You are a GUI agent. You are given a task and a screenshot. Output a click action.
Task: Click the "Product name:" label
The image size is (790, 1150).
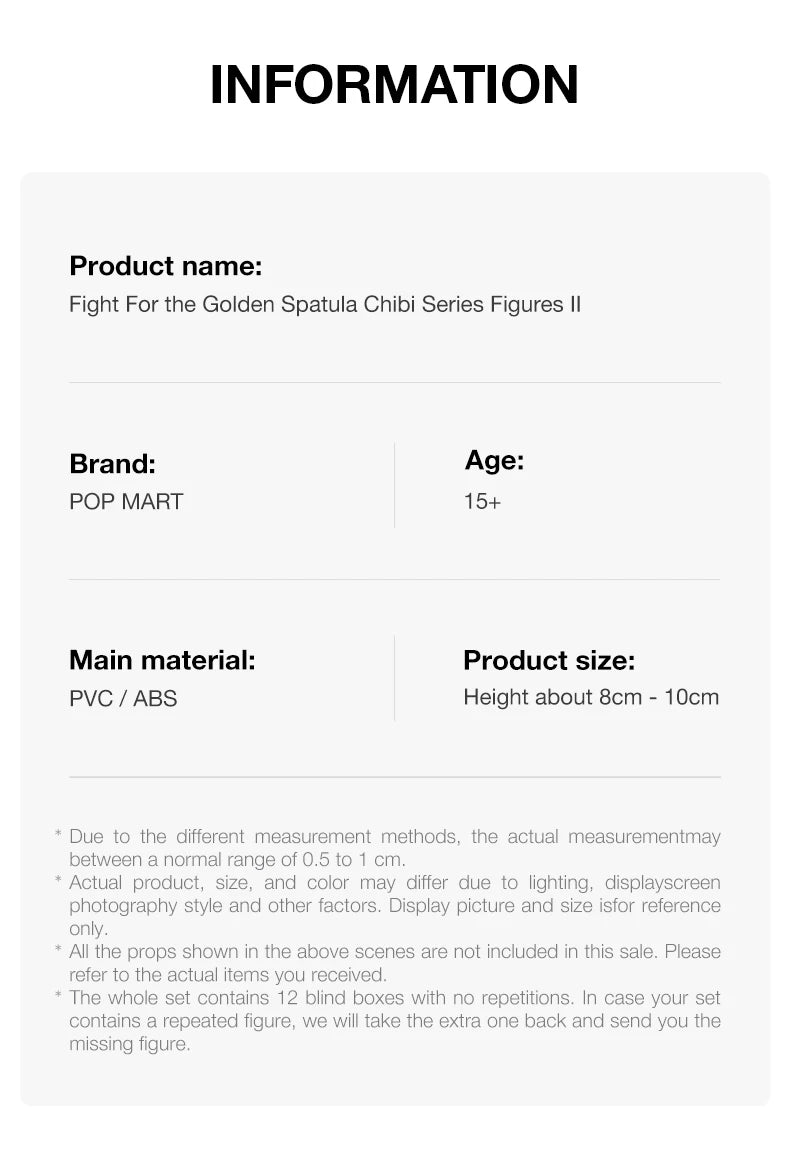pyautogui.click(x=165, y=266)
